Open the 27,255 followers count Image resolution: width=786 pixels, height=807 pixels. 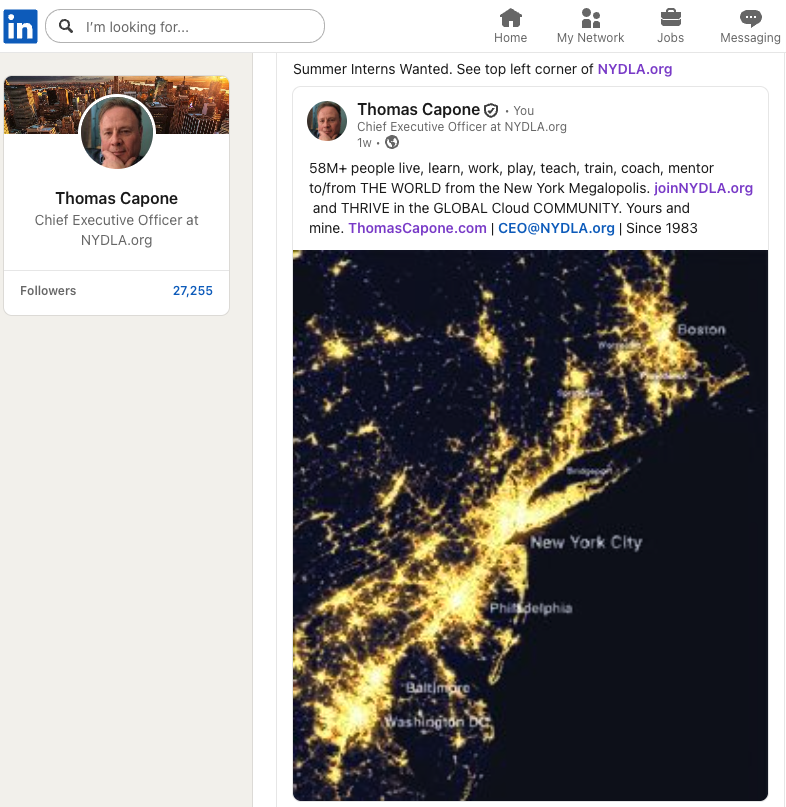[x=193, y=291]
